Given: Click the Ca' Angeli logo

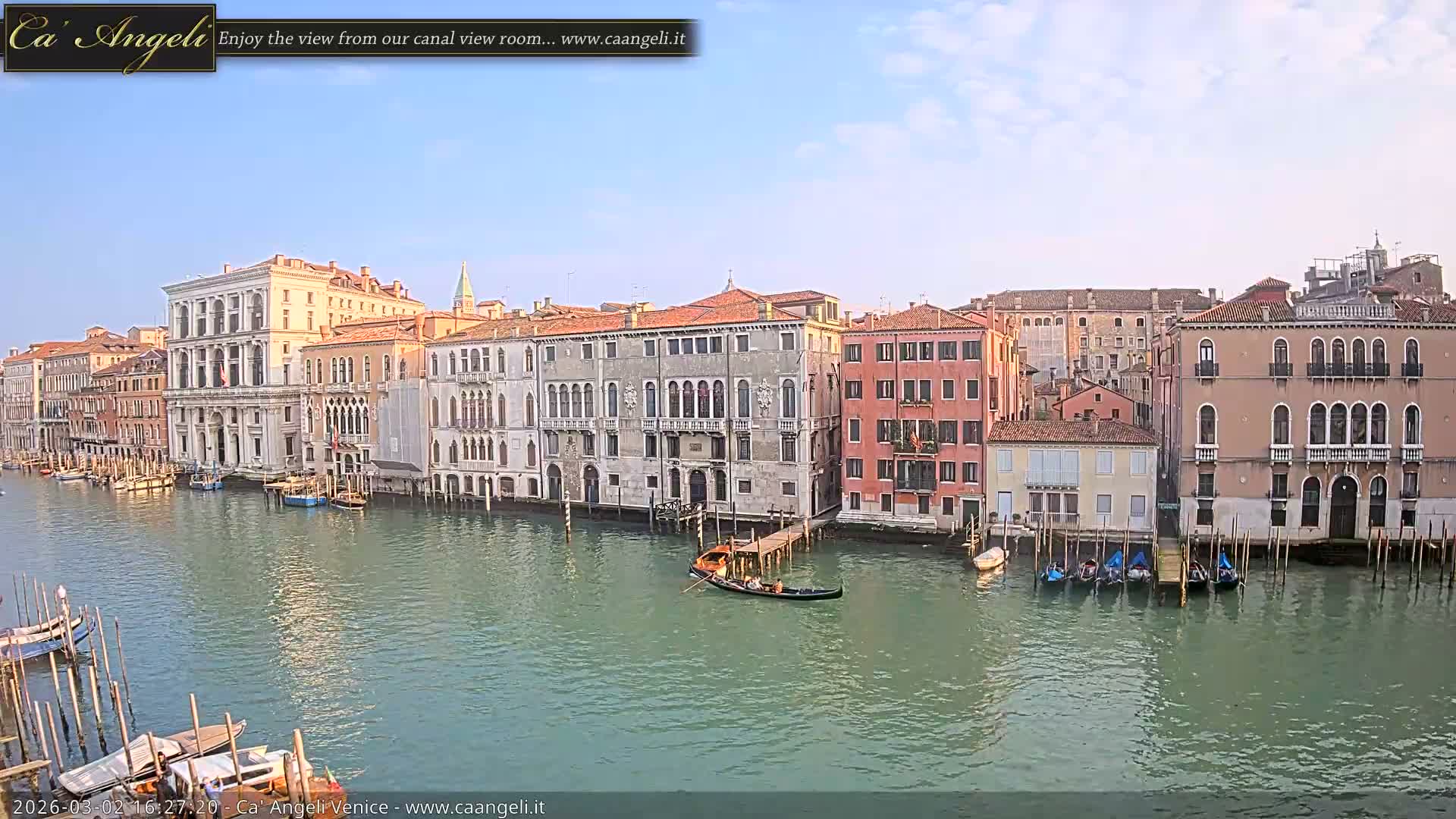Looking at the screenshot, I should (110, 39).
